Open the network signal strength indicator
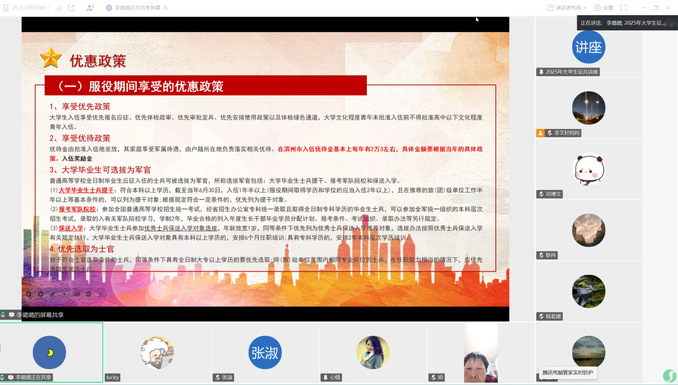 (x=58, y=7)
